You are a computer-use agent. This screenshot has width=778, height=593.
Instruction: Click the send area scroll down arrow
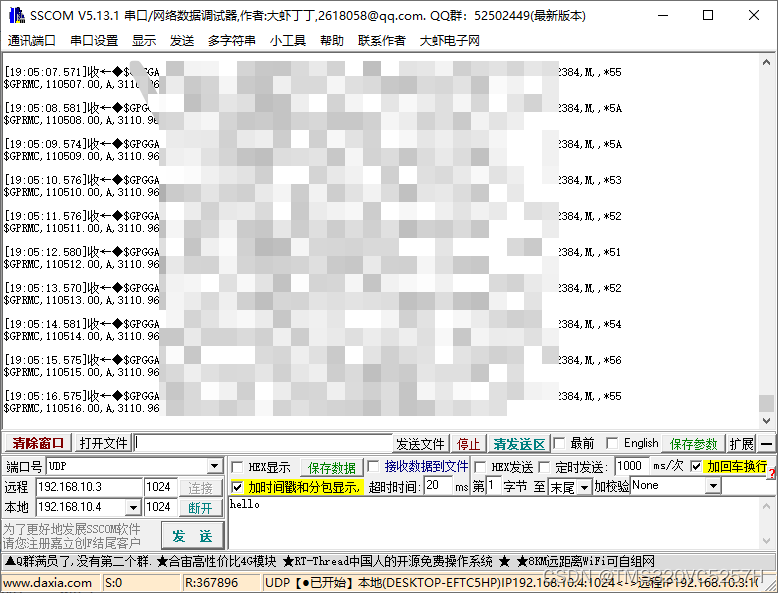click(x=766, y=540)
